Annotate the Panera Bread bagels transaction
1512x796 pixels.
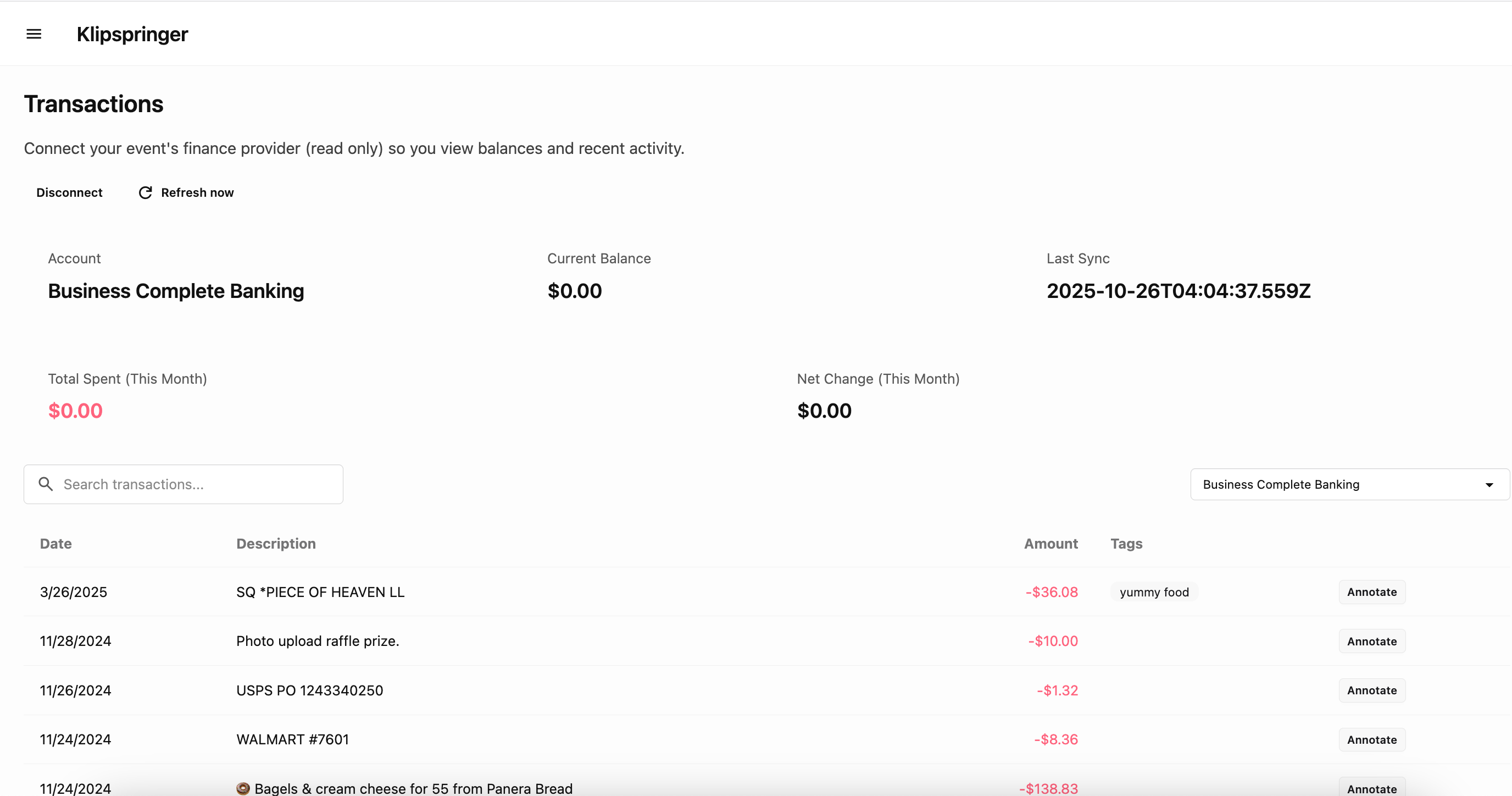(x=1371, y=788)
